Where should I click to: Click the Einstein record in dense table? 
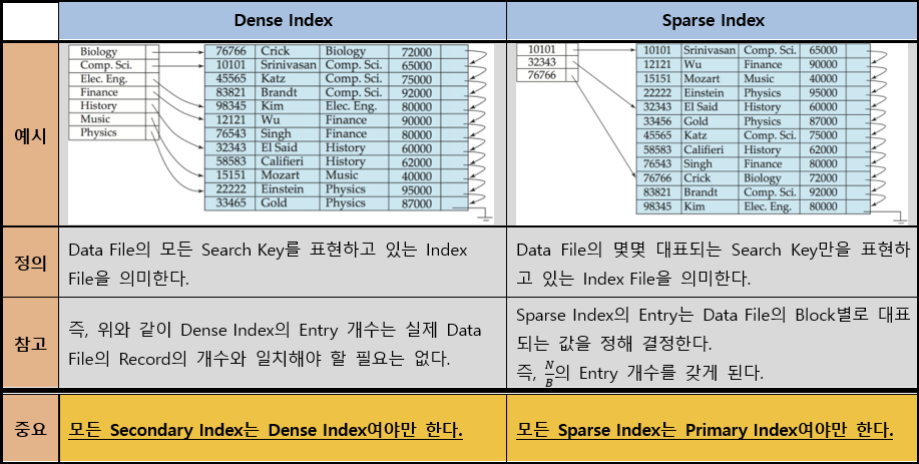click(x=336, y=189)
